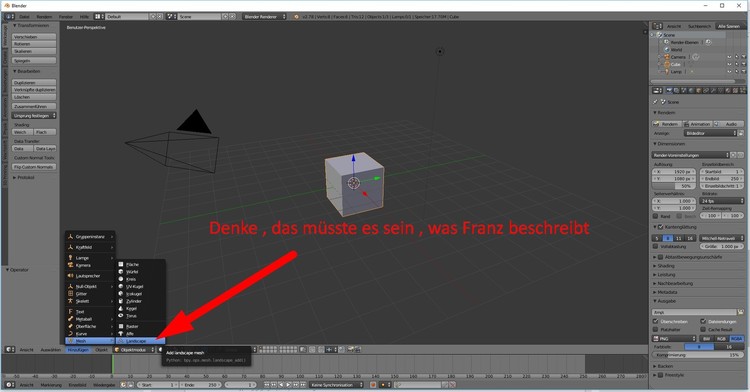This screenshot has width=750, height=392.
Task: Open the Datei menu
Action: point(24,17)
